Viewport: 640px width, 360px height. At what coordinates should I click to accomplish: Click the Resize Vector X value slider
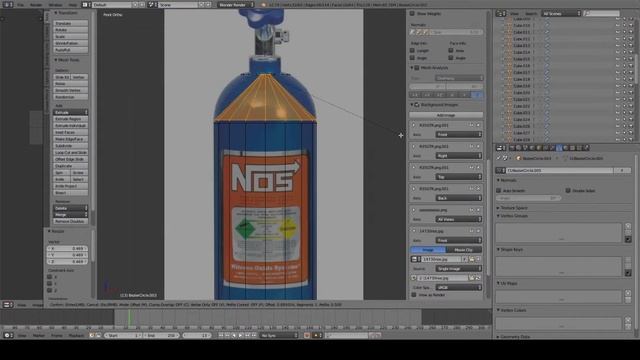67,248
